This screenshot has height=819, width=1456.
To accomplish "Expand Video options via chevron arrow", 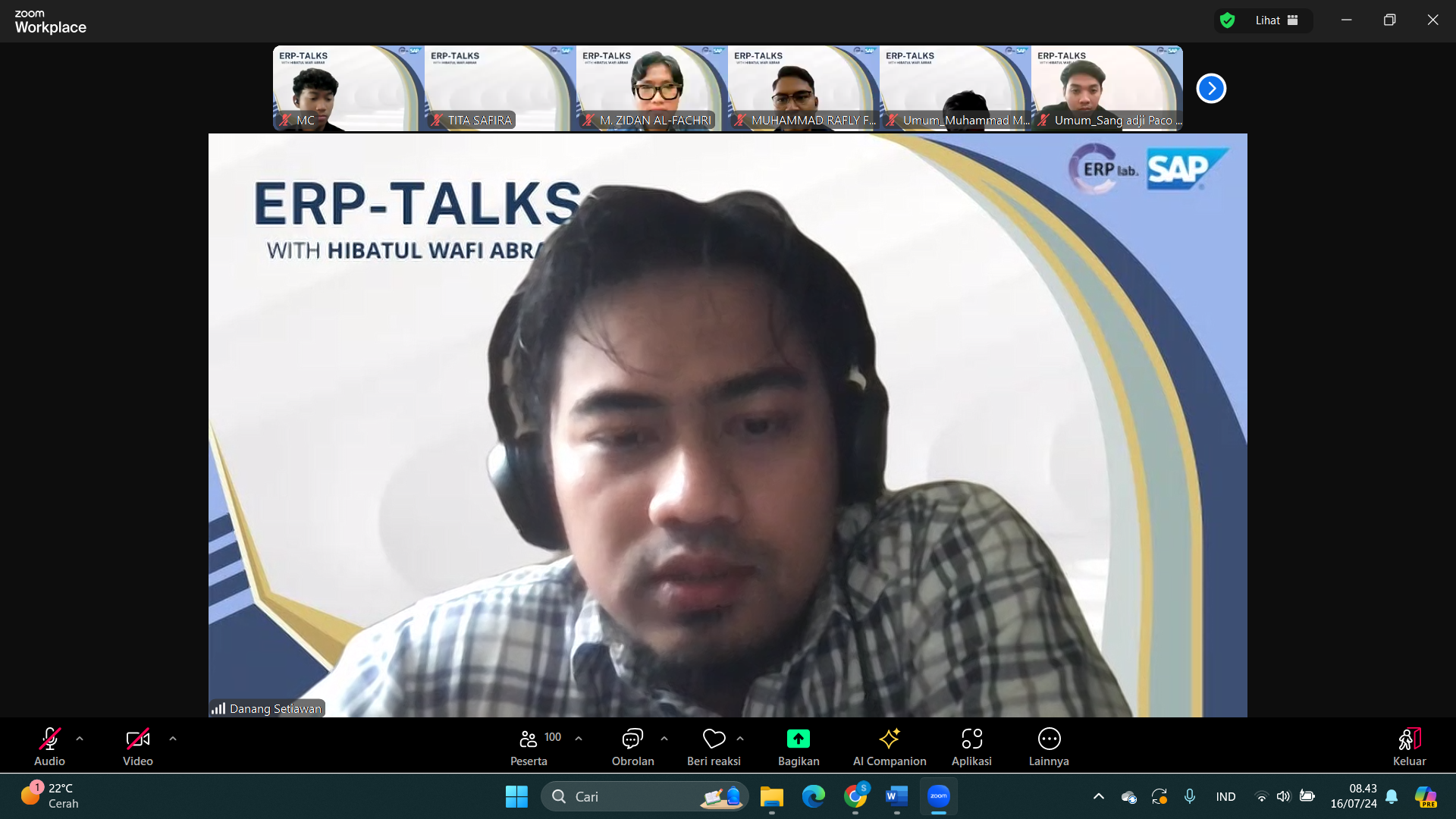I will click(172, 737).
